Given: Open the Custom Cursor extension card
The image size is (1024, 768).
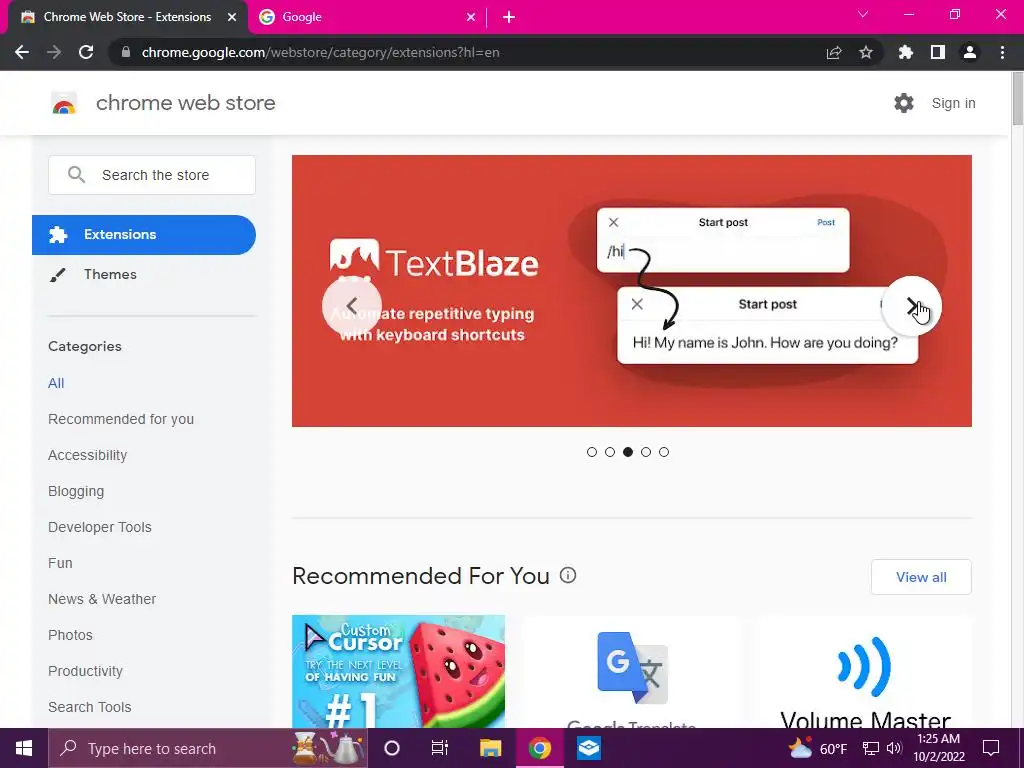Looking at the screenshot, I should pyautogui.click(x=398, y=671).
